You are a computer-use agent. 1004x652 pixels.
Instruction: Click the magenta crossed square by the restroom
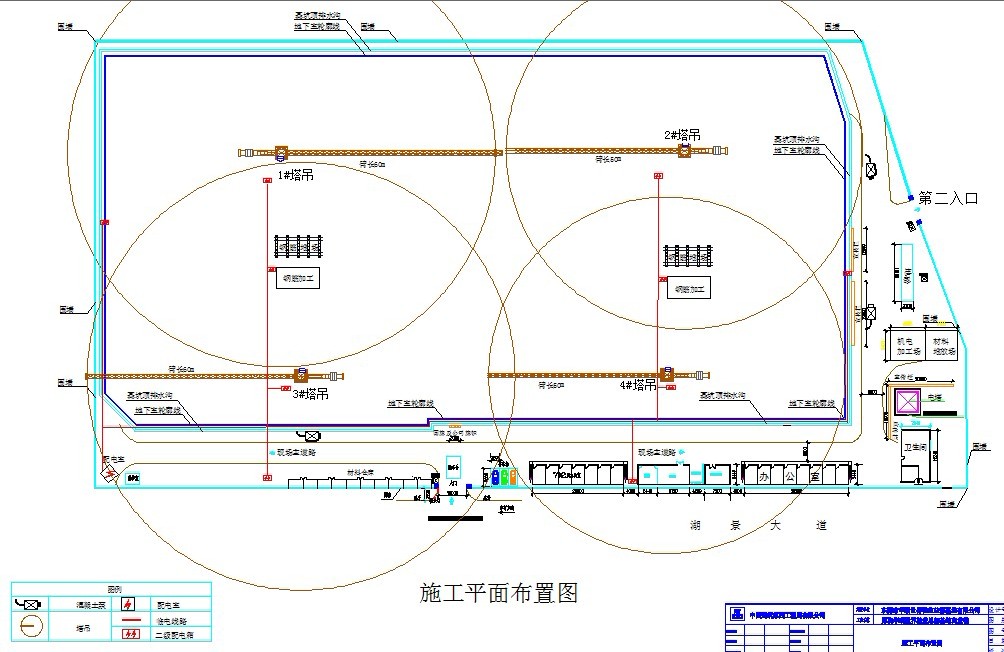pos(907,403)
